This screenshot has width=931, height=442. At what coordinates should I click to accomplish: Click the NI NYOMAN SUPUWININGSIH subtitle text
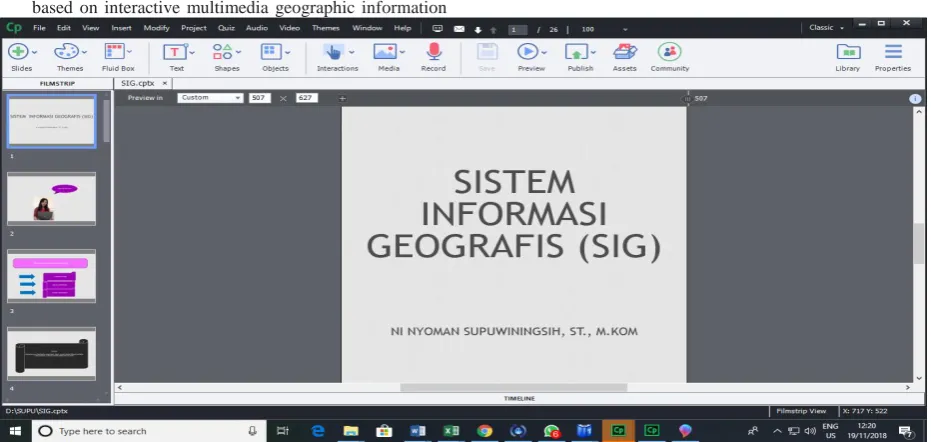[514, 332]
